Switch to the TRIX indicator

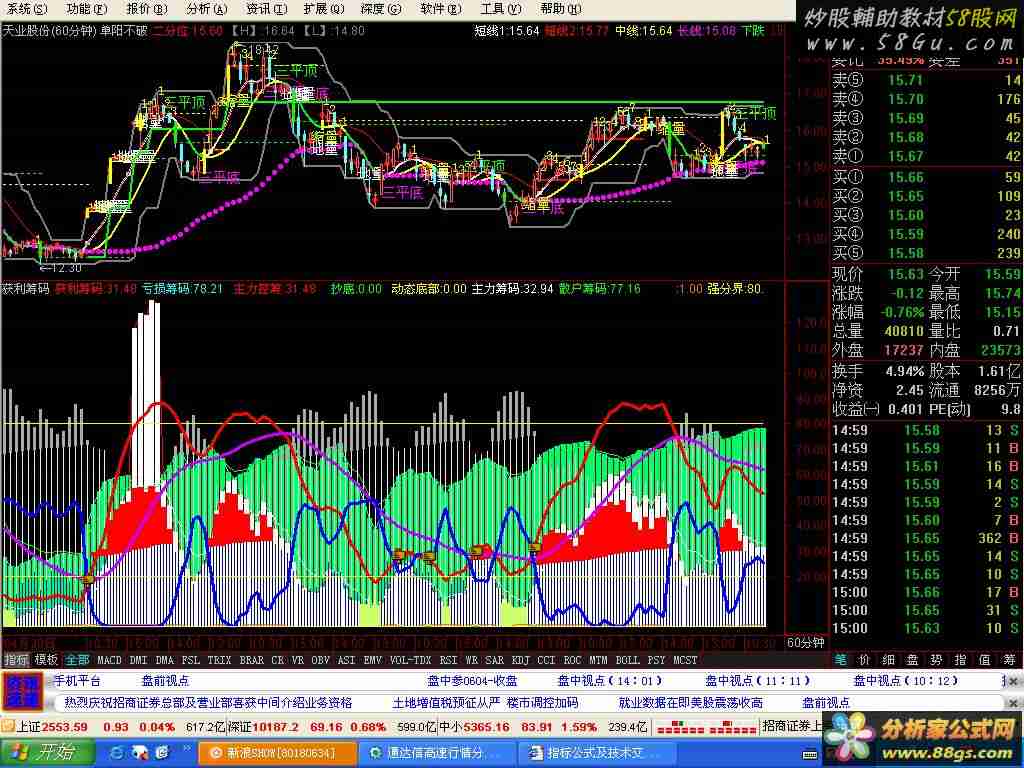tap(219, 660)
